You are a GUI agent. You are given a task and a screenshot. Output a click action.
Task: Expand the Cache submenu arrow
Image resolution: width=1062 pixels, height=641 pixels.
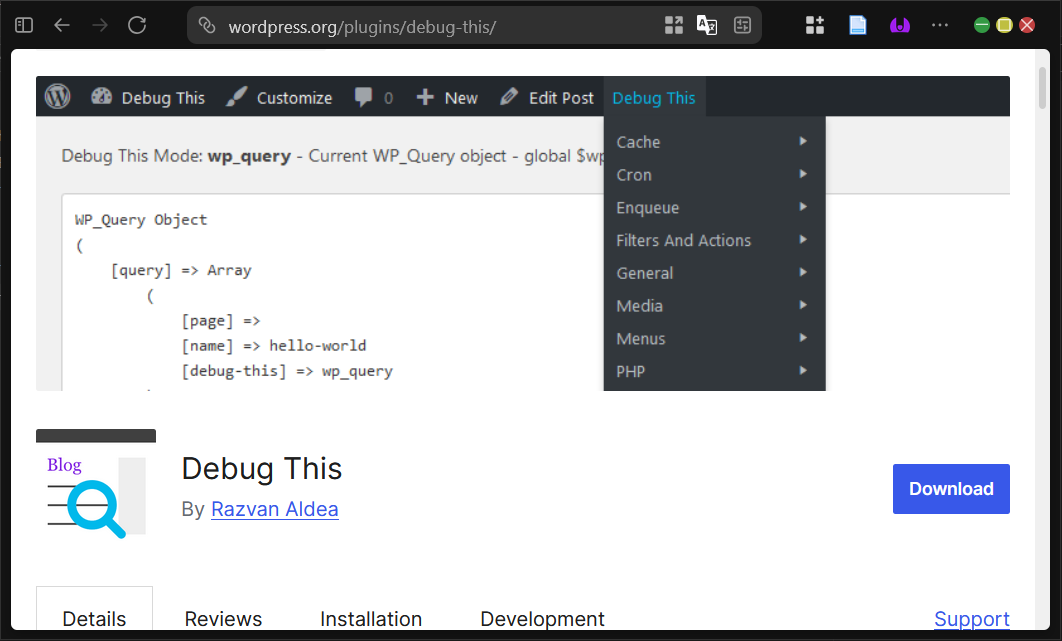803,141
